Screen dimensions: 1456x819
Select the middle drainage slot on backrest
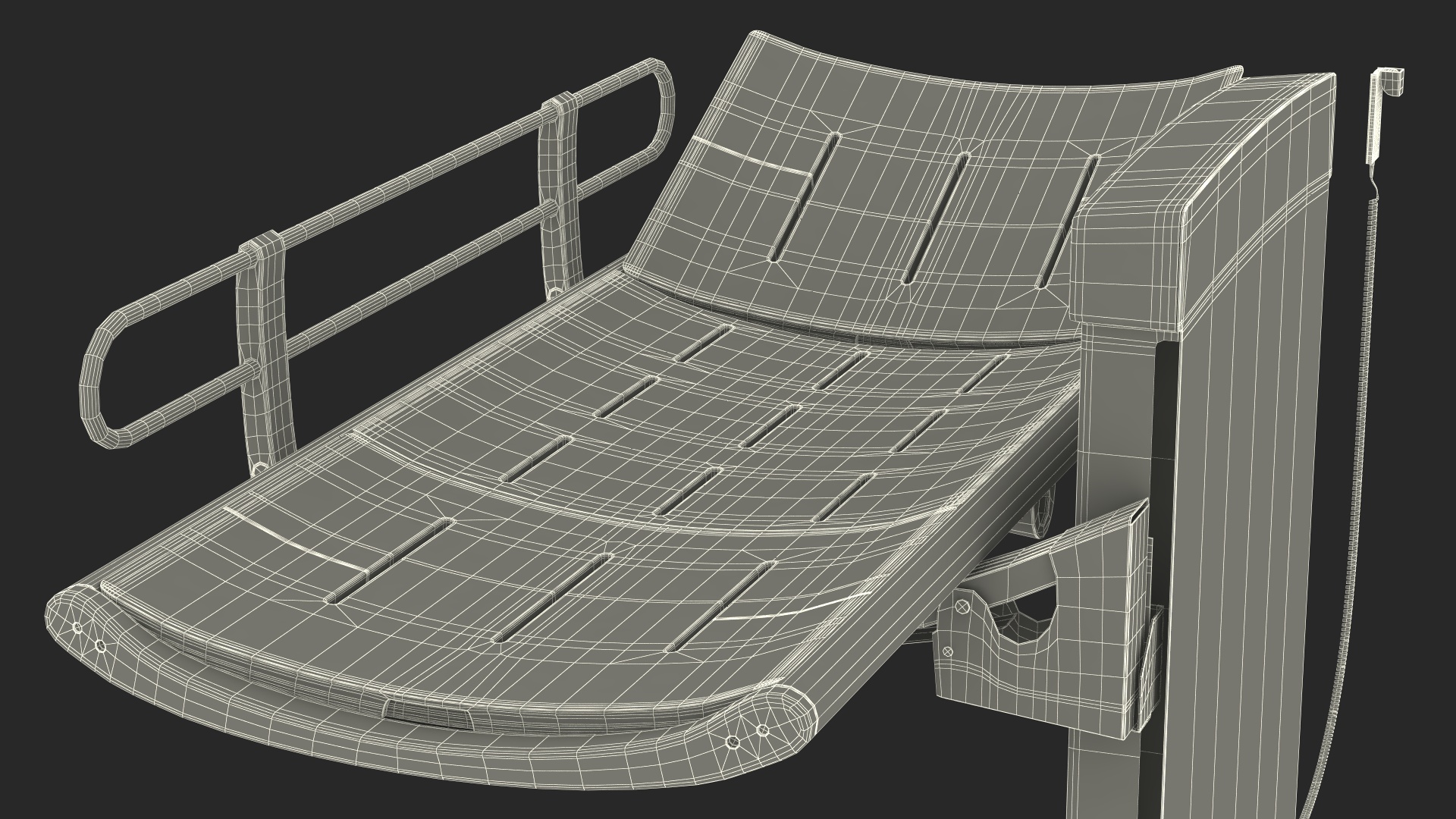click(x=934, y=220)
